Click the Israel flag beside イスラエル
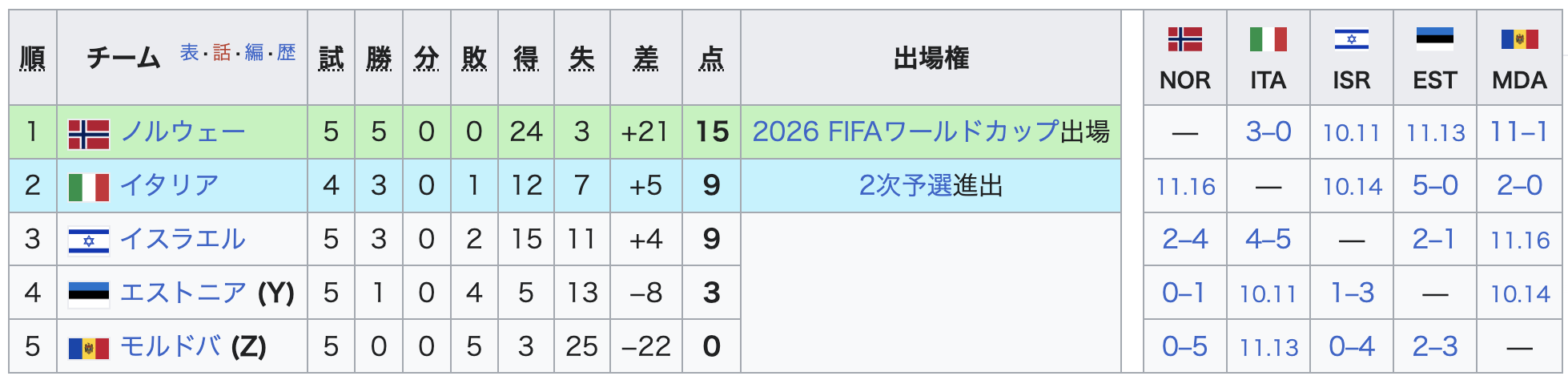1568x380 pixels. (89, 241)
